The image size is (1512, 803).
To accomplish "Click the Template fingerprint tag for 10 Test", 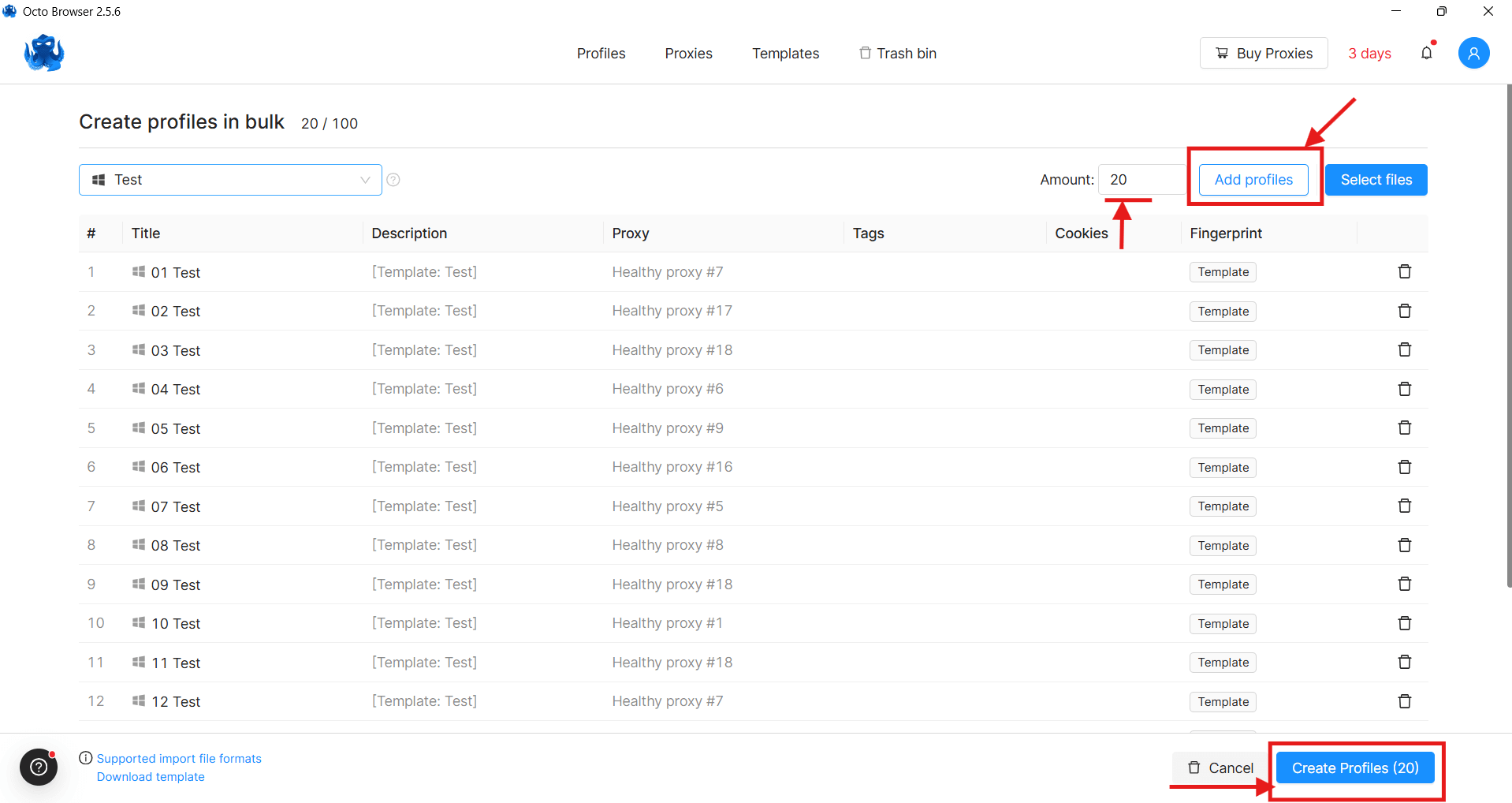I will [x=1223, y=624].
